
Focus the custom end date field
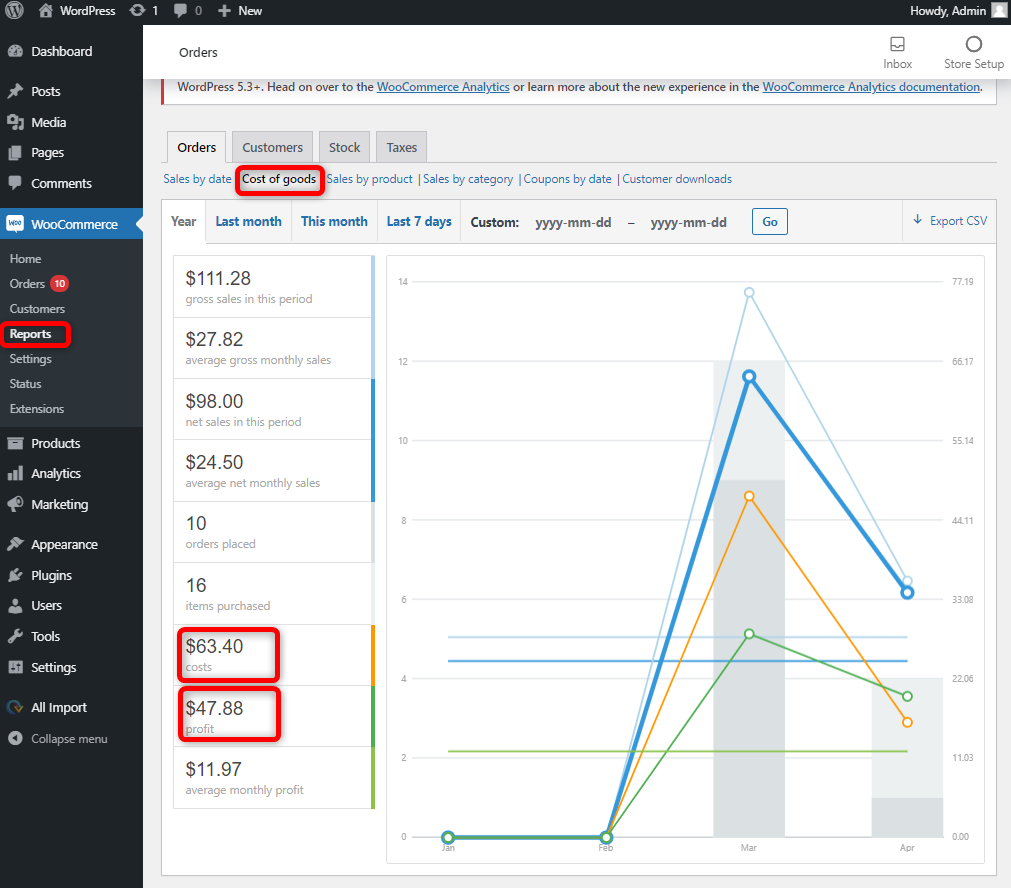coord(689,222)
